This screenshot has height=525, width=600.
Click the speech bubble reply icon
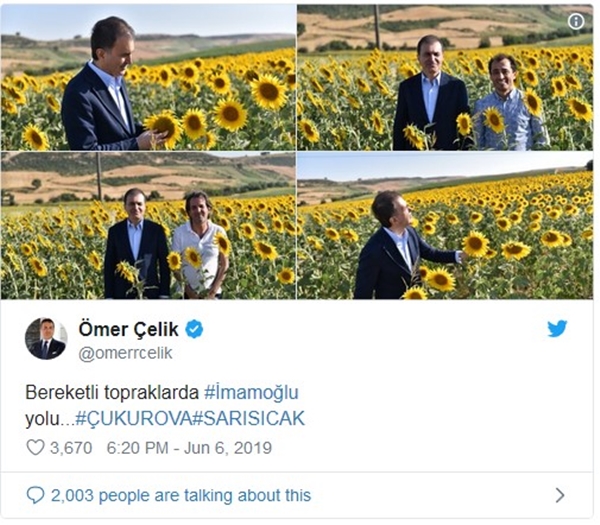coord(35,495)
